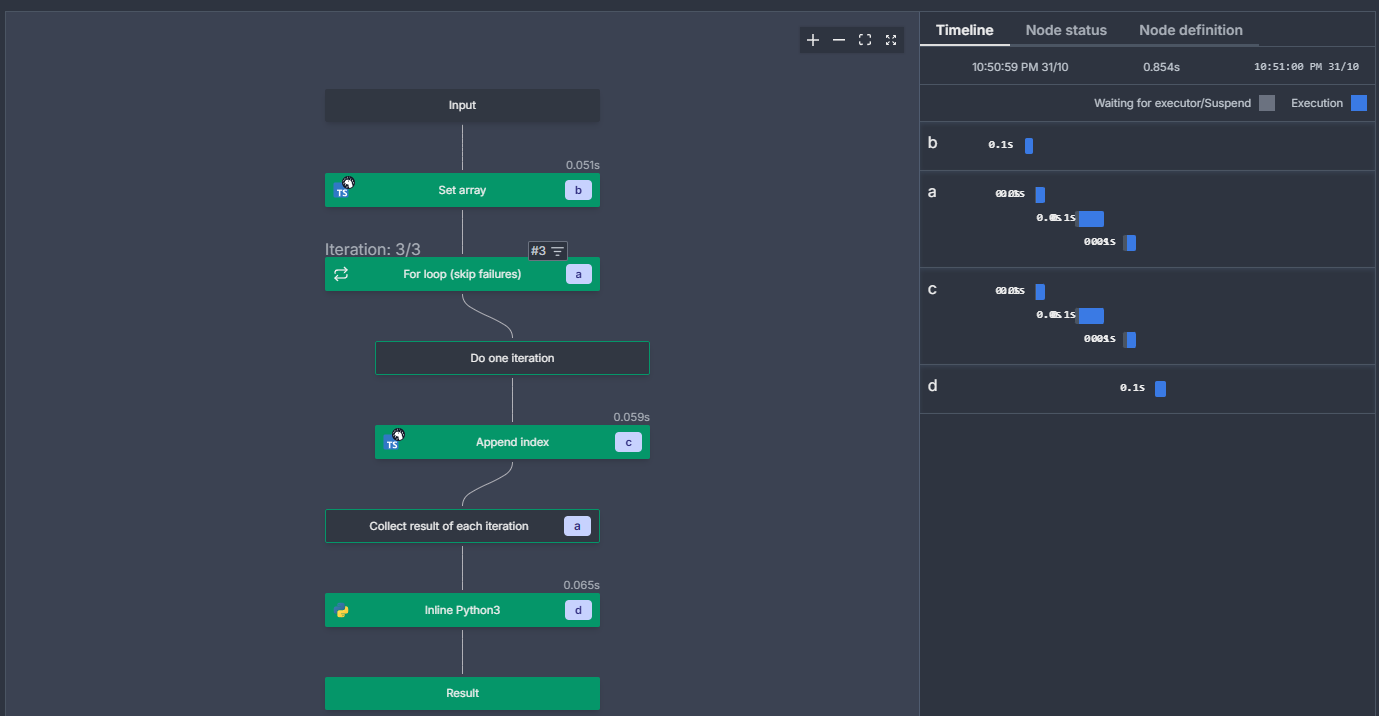Click TypeScript icon on Append index node
Screen dimensions: 1379x716
click(x=393, y=441)
